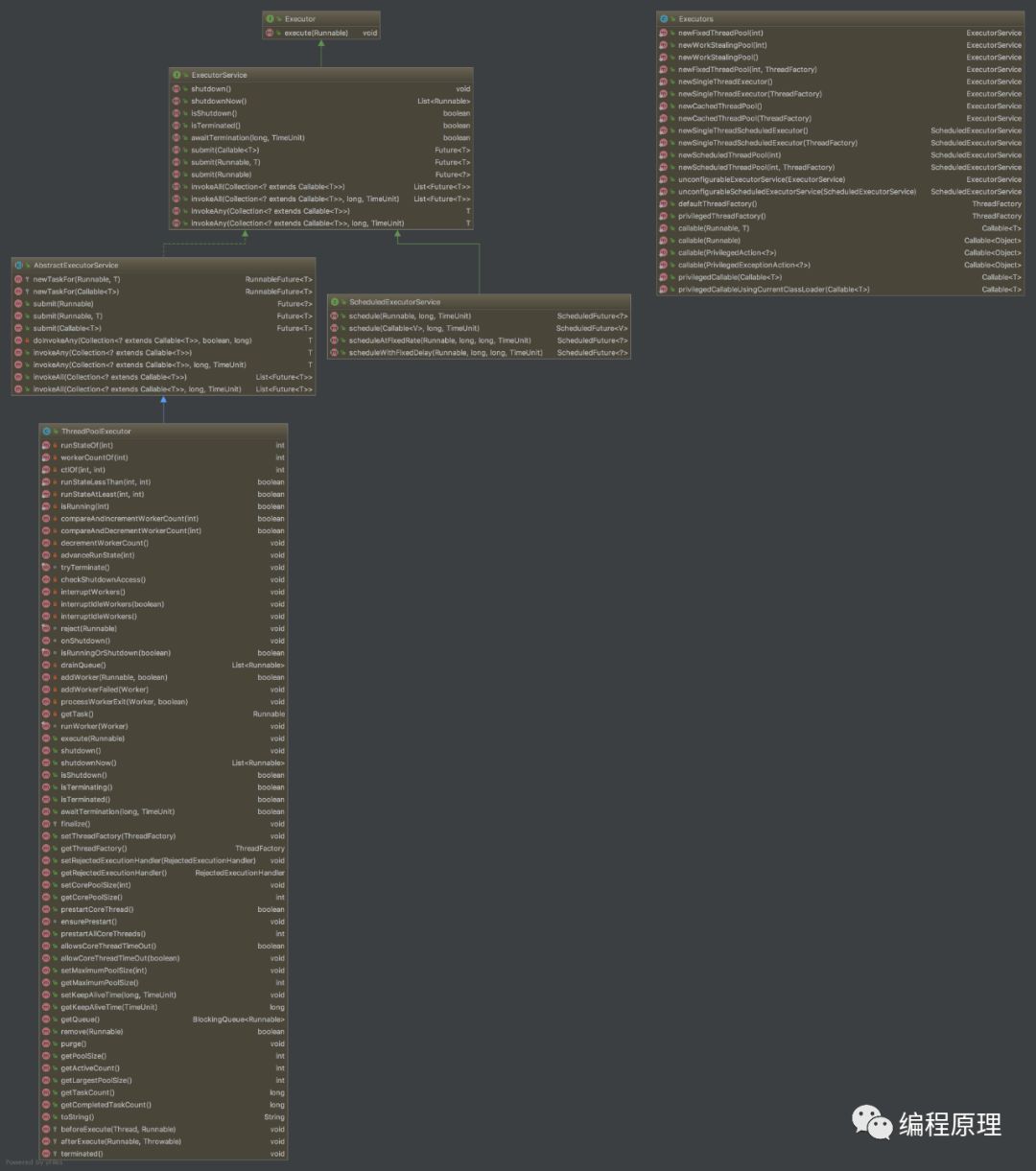Select the Executor node title
Image resolution: width=1036 pixels, height=1171 pixels.
click(300, 18)
